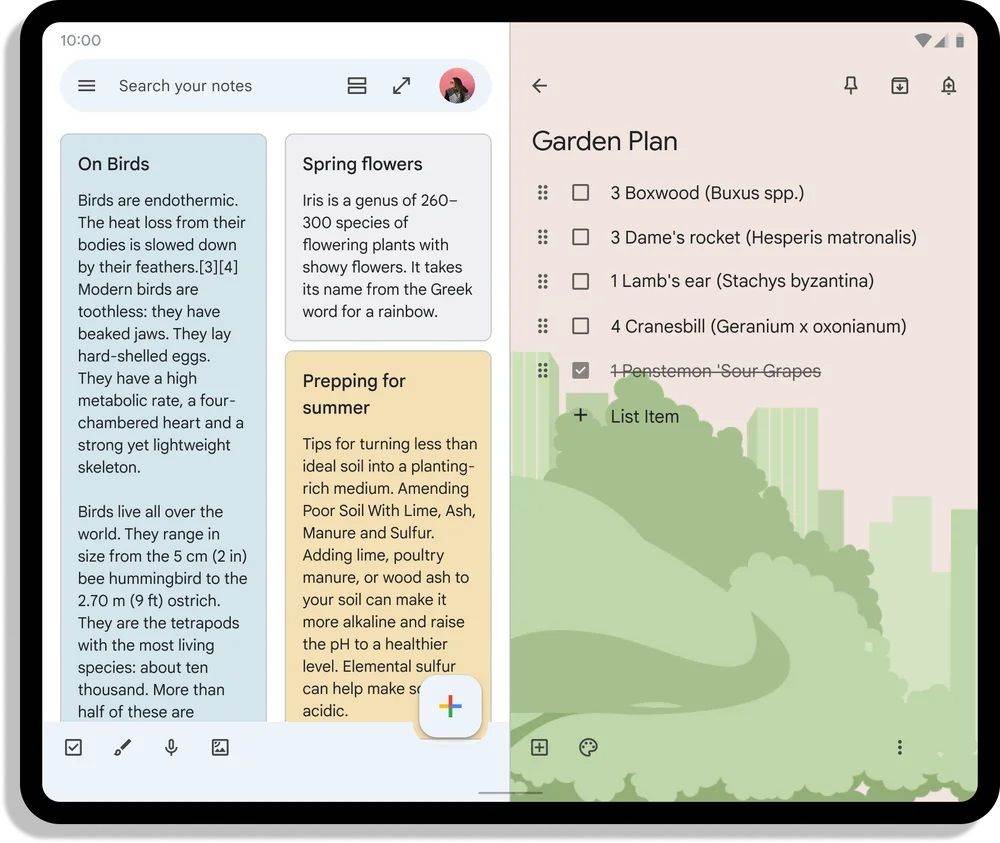This screenshot has width=1000, height=843.
Task: Expand the notes pane to full screen
Action: 401,86
